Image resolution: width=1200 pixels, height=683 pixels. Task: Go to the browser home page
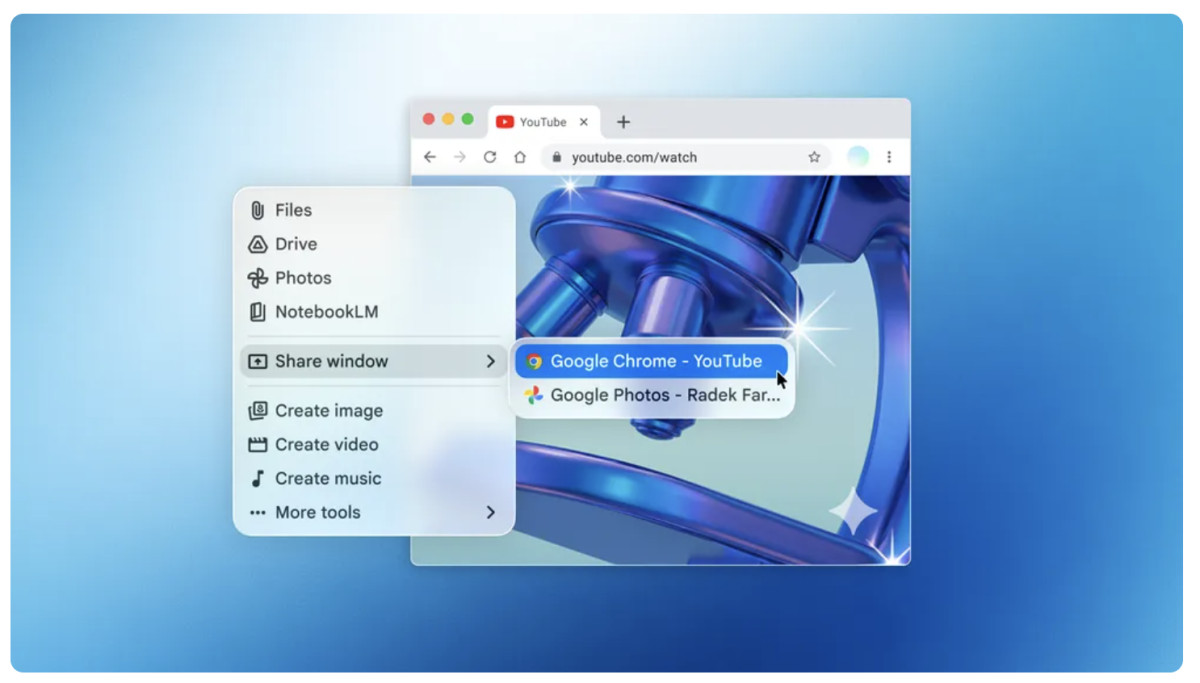coord(520,157)
